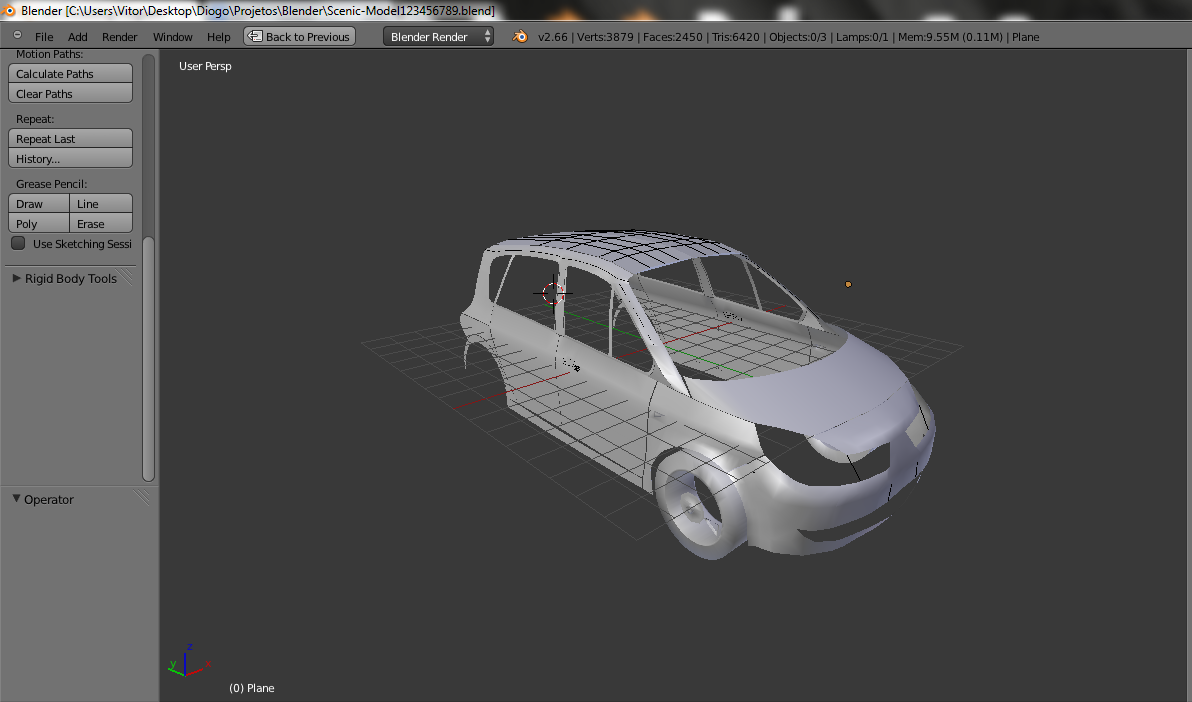Select the Grease Pencil Draw button
1192x702 pixels.
pos(39,204)
